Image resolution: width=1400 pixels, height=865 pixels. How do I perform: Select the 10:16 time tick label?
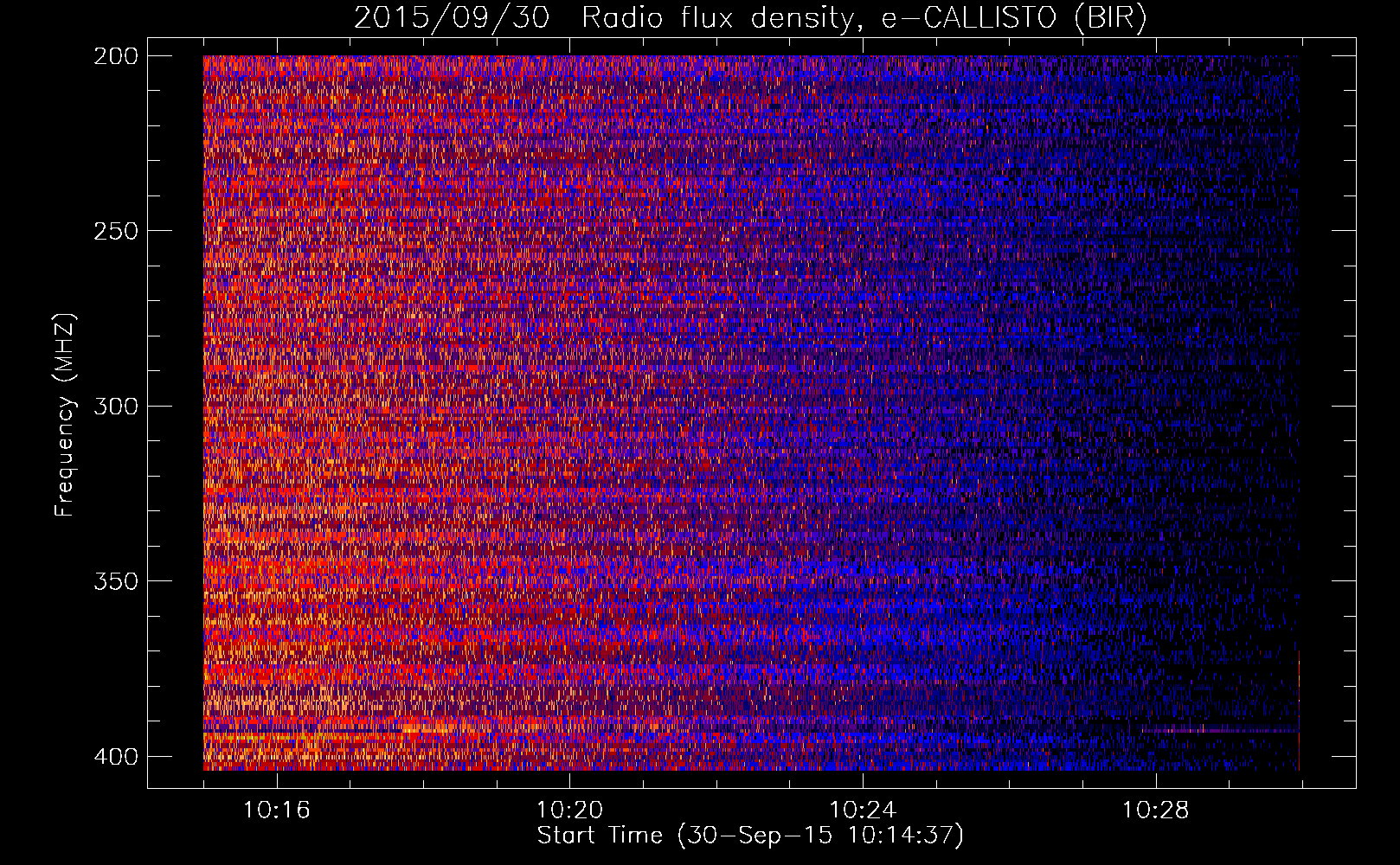pos(277,811)
